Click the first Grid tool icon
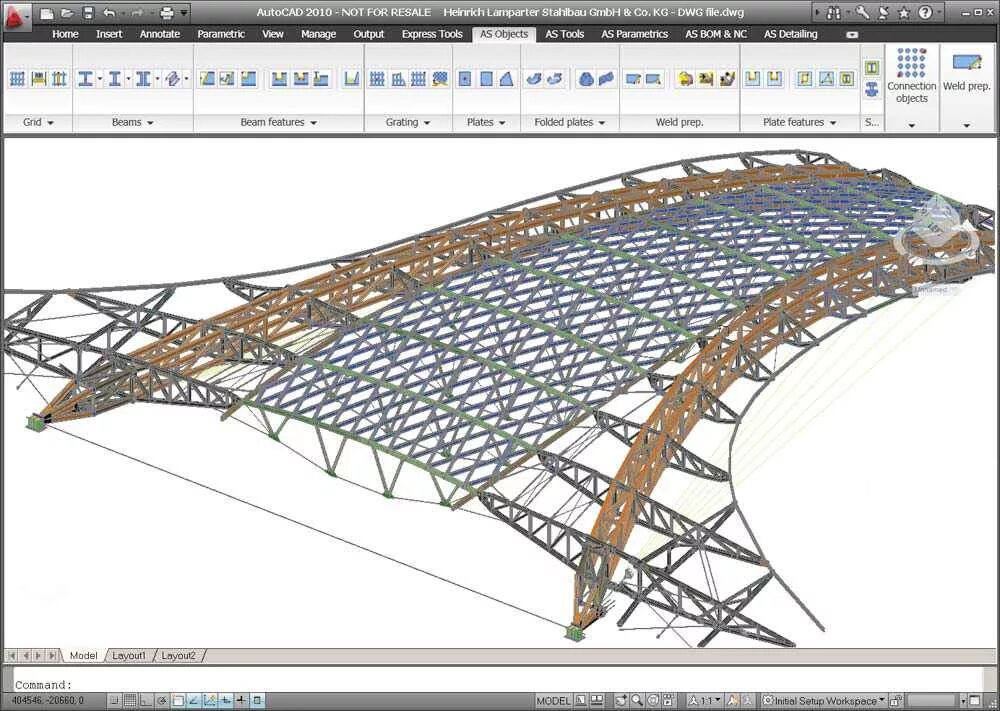This screenshot has width=1000, height=711. click(x=17, y=78)
